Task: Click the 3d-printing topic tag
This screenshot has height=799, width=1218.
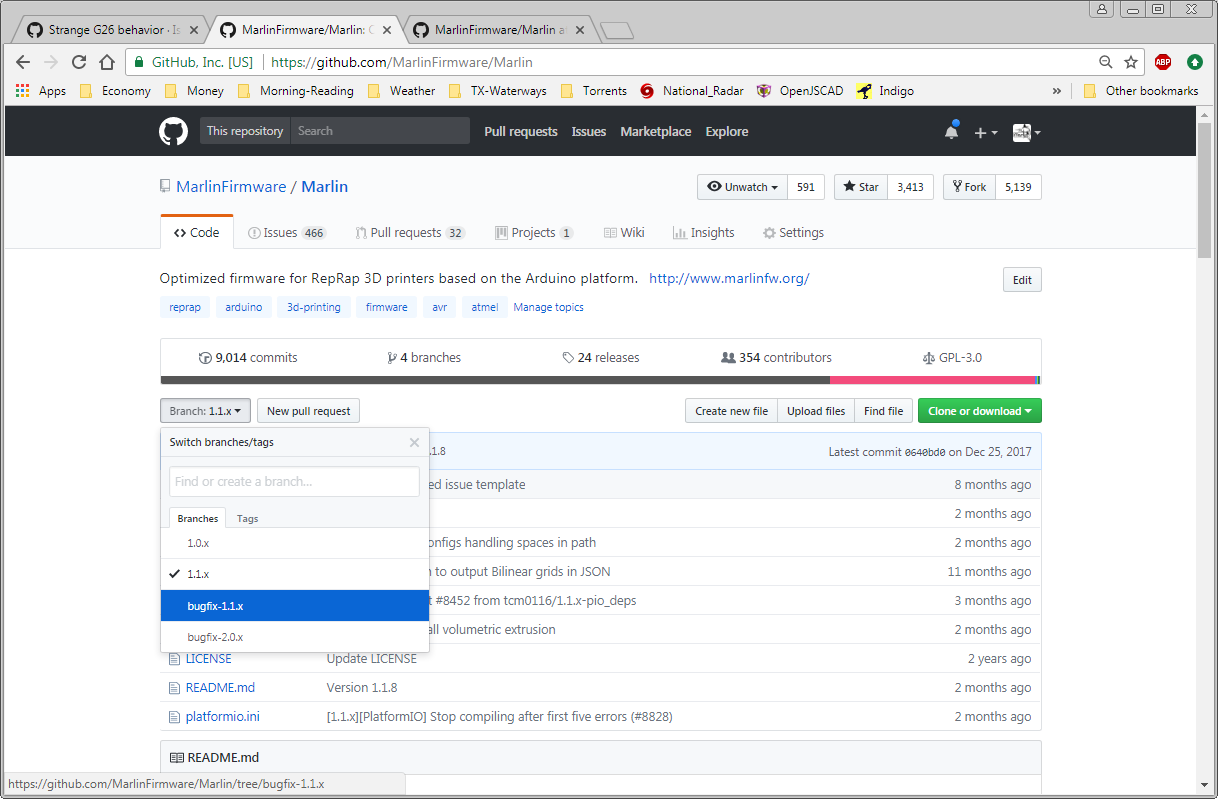Action: click(314, 307)
